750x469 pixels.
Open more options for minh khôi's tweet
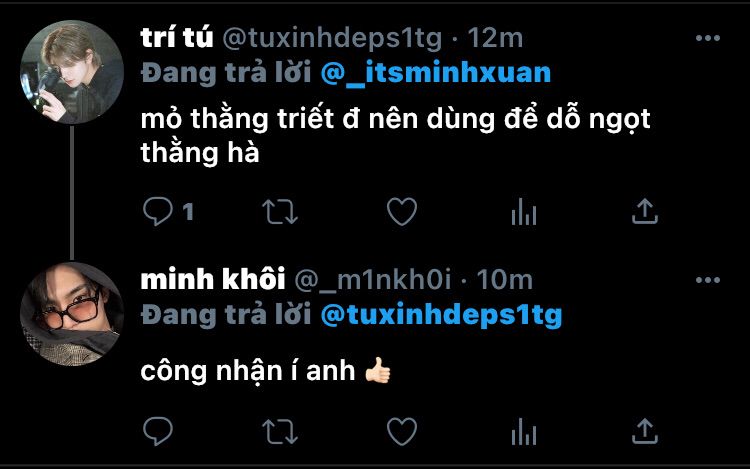[708, 279]
